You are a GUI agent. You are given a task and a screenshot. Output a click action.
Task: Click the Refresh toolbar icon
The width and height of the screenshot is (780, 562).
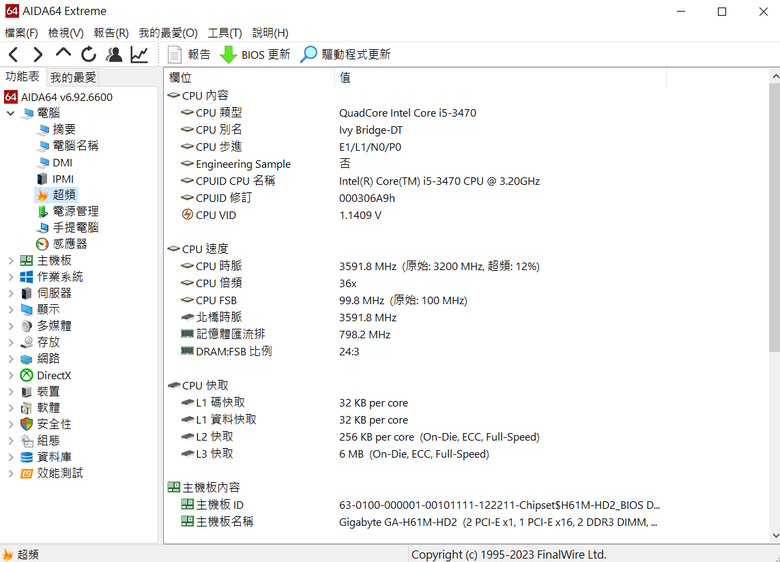click(x=89, y=54)
